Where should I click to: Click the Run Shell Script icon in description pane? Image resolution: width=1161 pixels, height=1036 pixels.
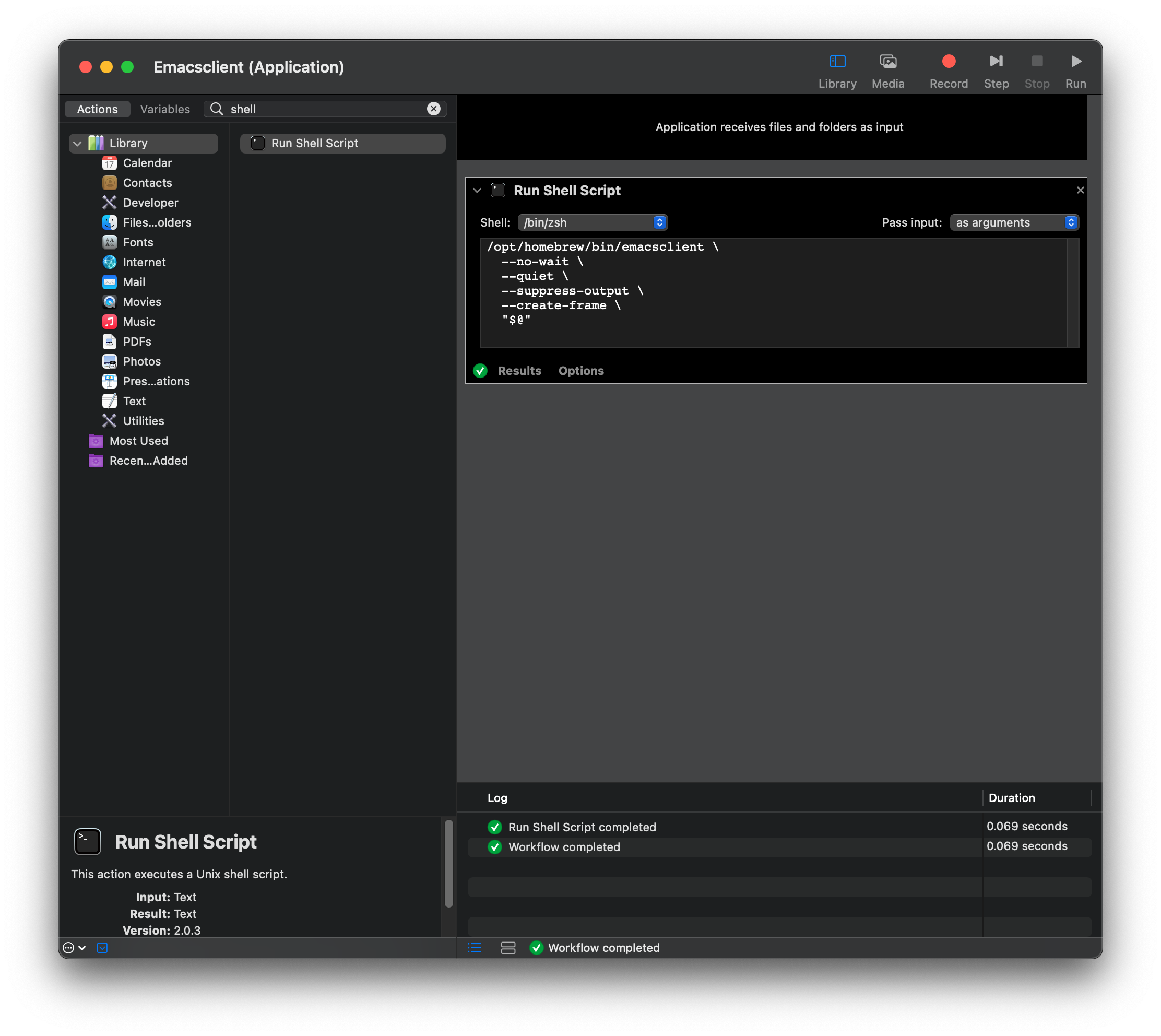(x=88, y=842)
